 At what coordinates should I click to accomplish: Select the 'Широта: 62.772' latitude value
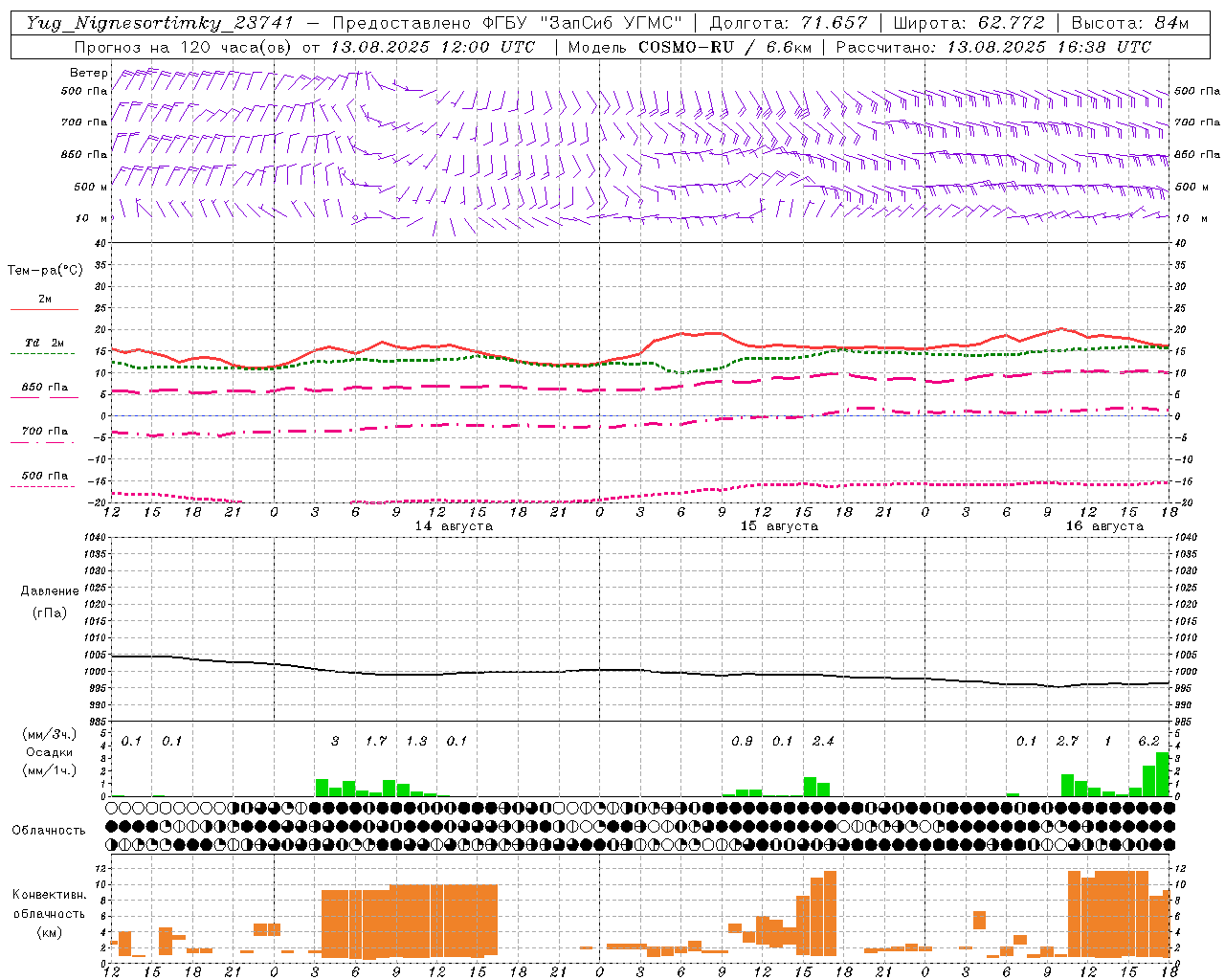point(969,23)
